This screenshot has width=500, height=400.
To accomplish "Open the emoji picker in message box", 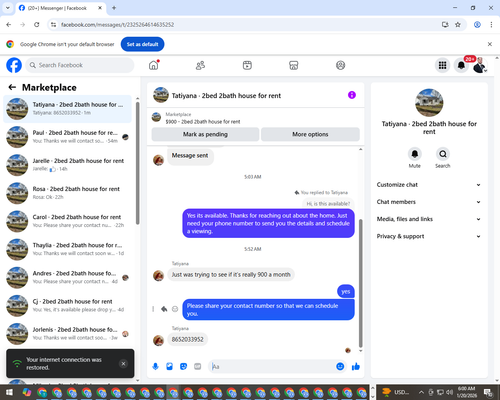I will [340, 367].
